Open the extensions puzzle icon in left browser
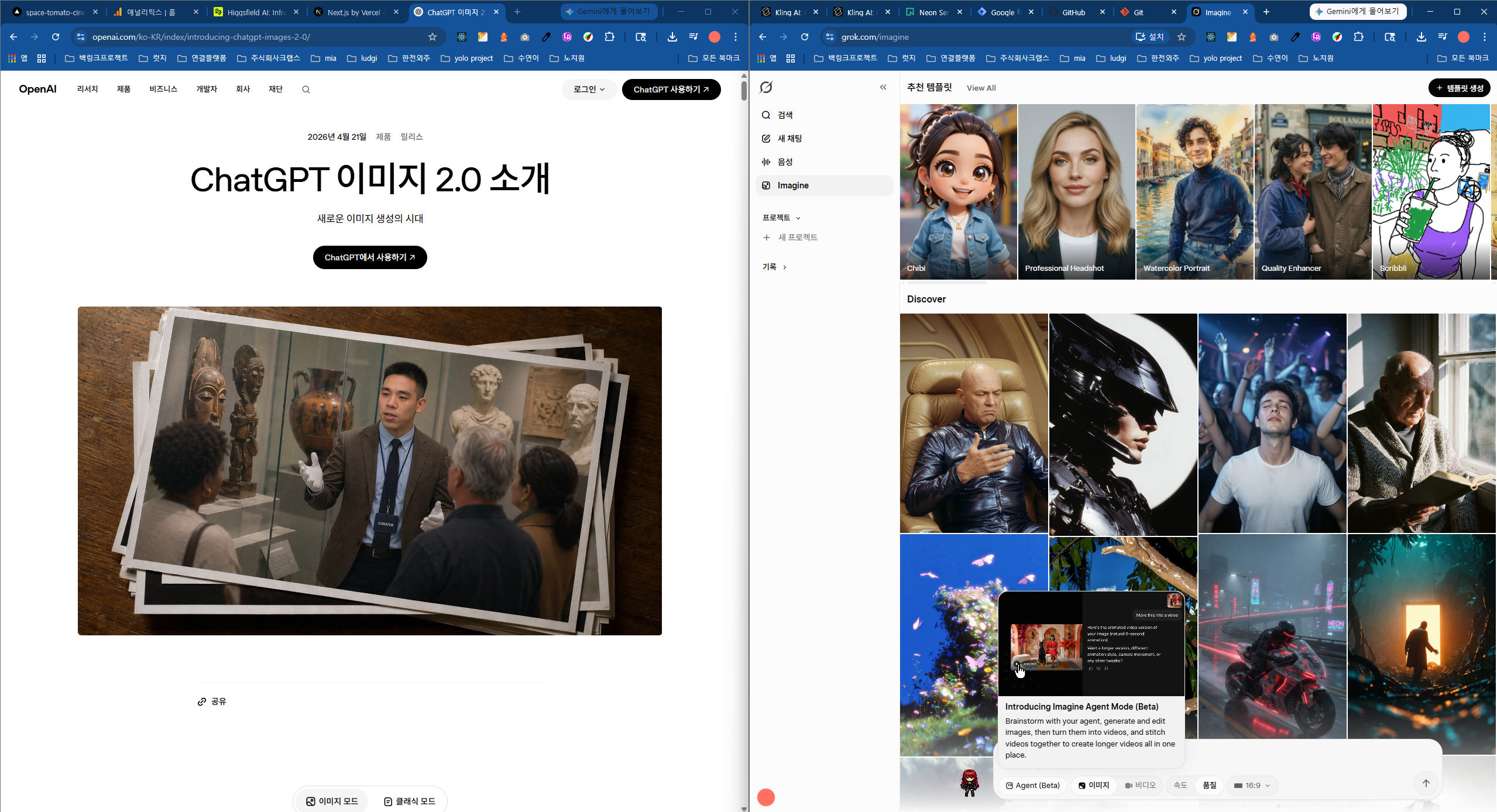 point(609,37)
